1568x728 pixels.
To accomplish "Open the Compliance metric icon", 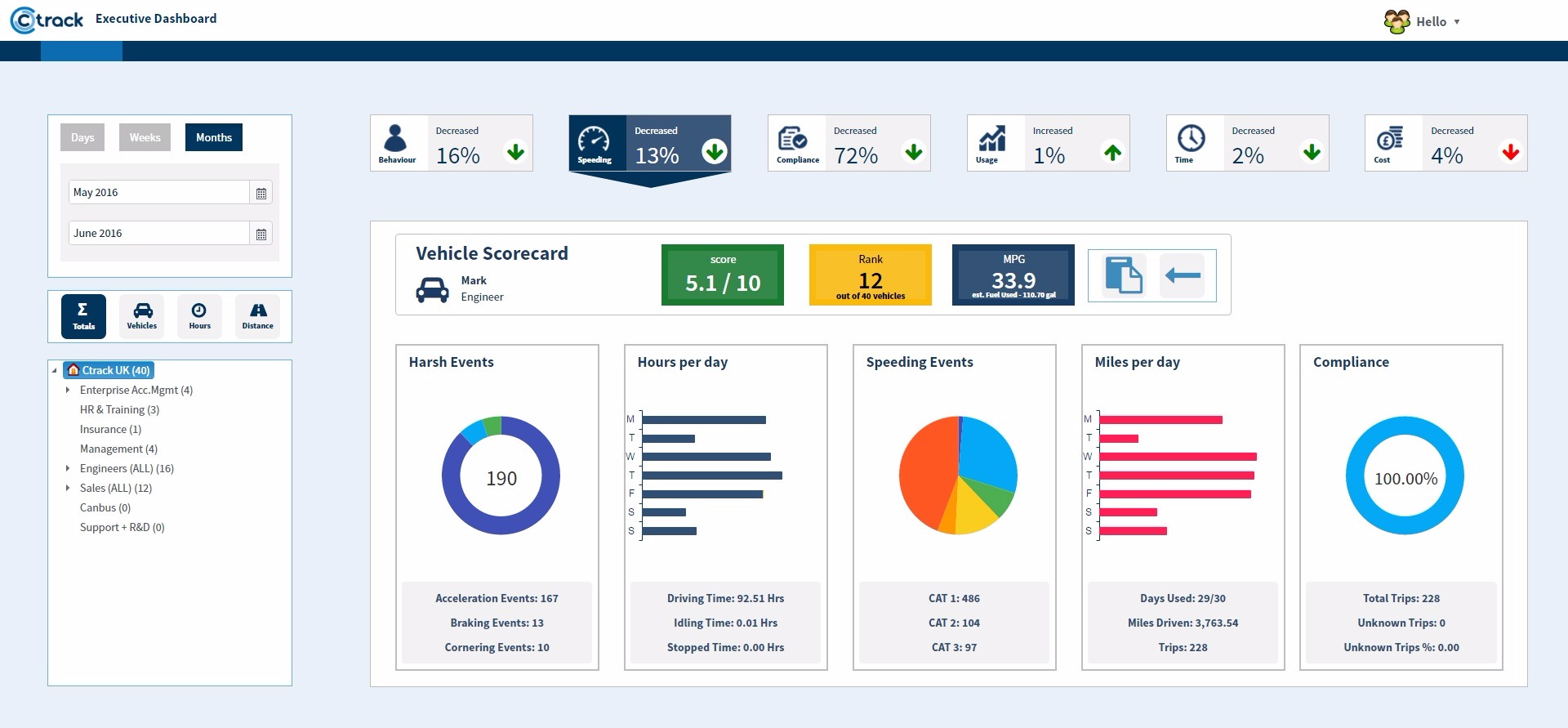I will (x=792, y=139).
